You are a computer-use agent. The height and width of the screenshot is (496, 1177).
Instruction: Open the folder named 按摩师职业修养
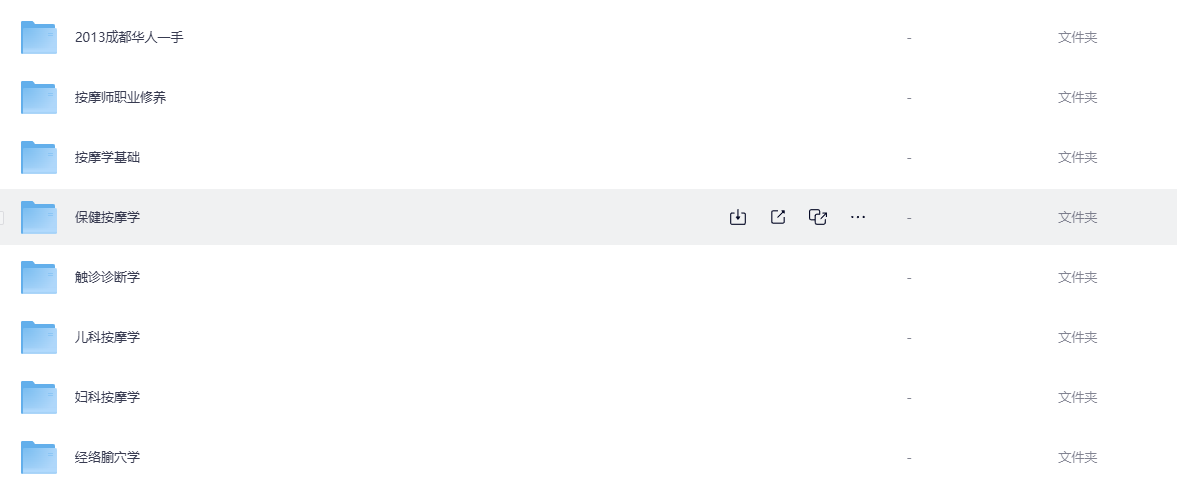coord(120,98)
